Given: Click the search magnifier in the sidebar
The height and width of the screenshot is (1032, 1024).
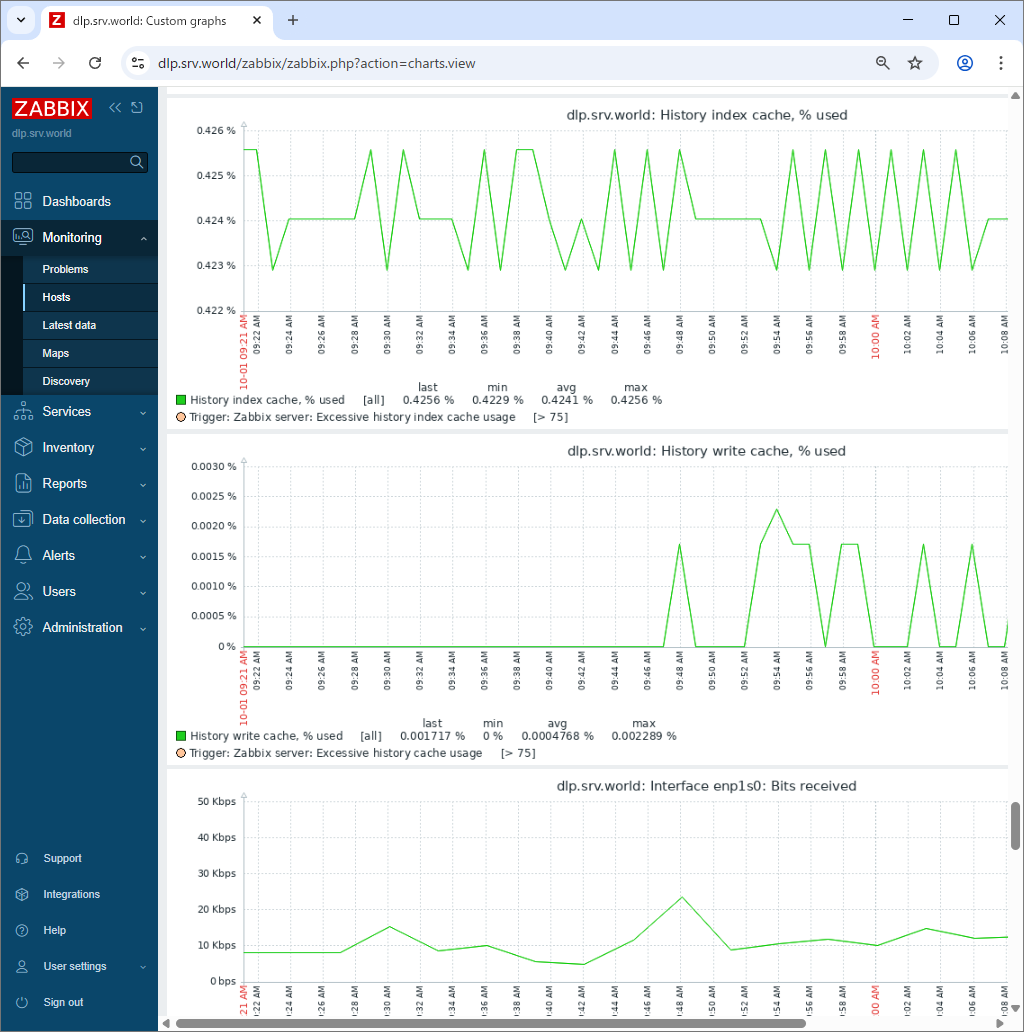Looking at the screenshot, I should coord(137,161).
